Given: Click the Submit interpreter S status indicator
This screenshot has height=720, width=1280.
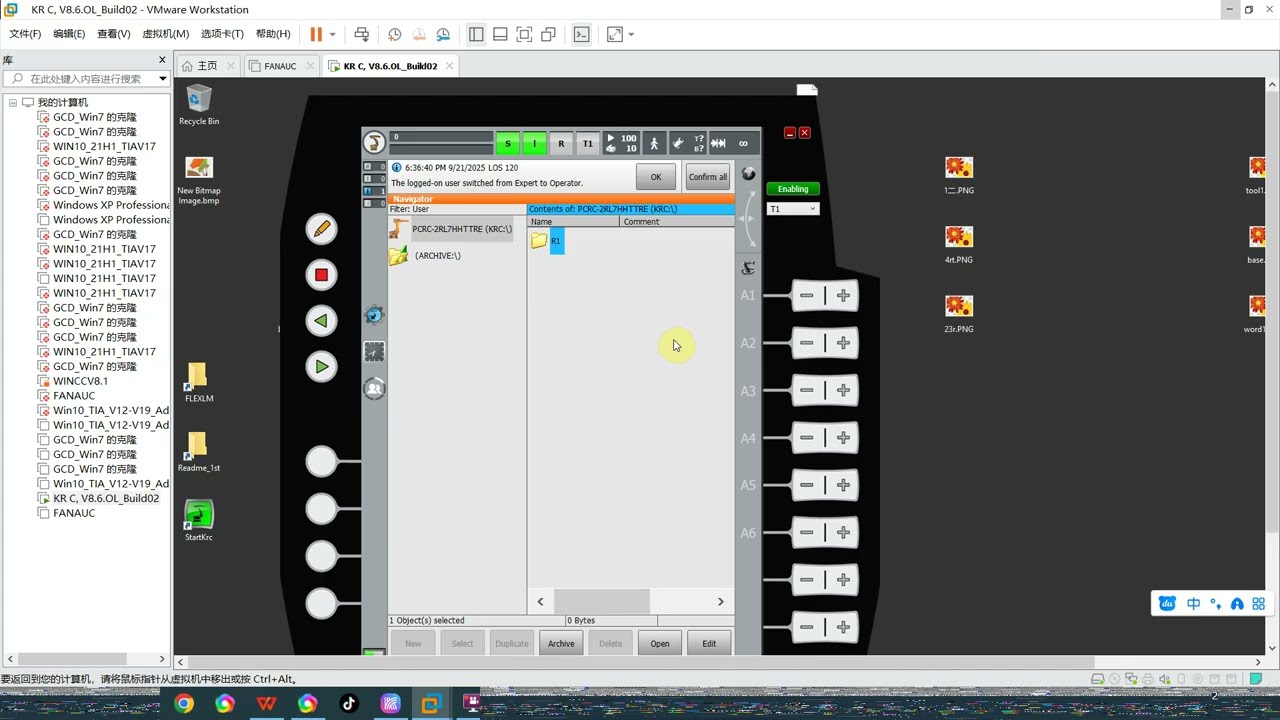Looking at the screenshot, I should [x=508, y=143].
